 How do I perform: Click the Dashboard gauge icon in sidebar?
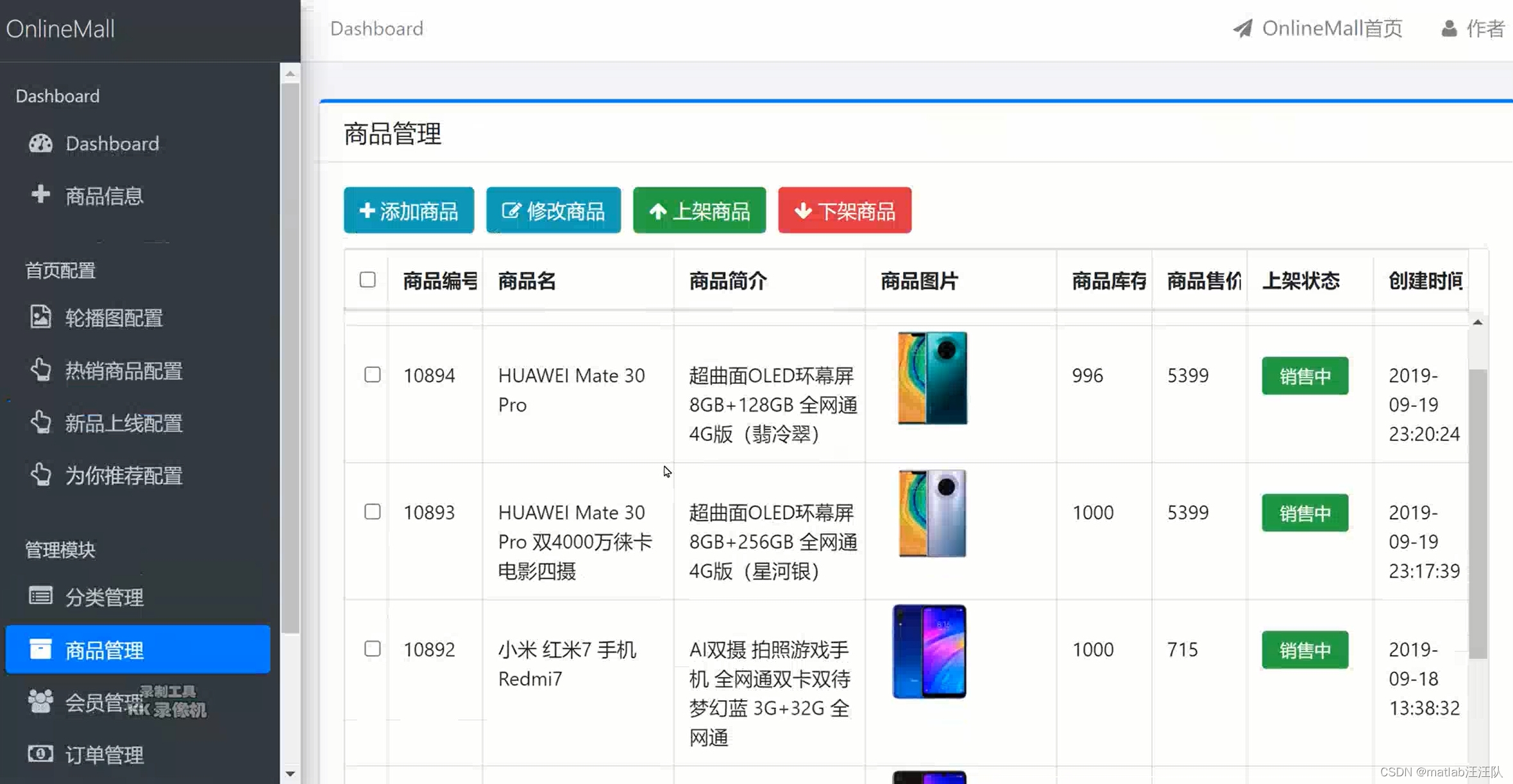click(40, 143)
